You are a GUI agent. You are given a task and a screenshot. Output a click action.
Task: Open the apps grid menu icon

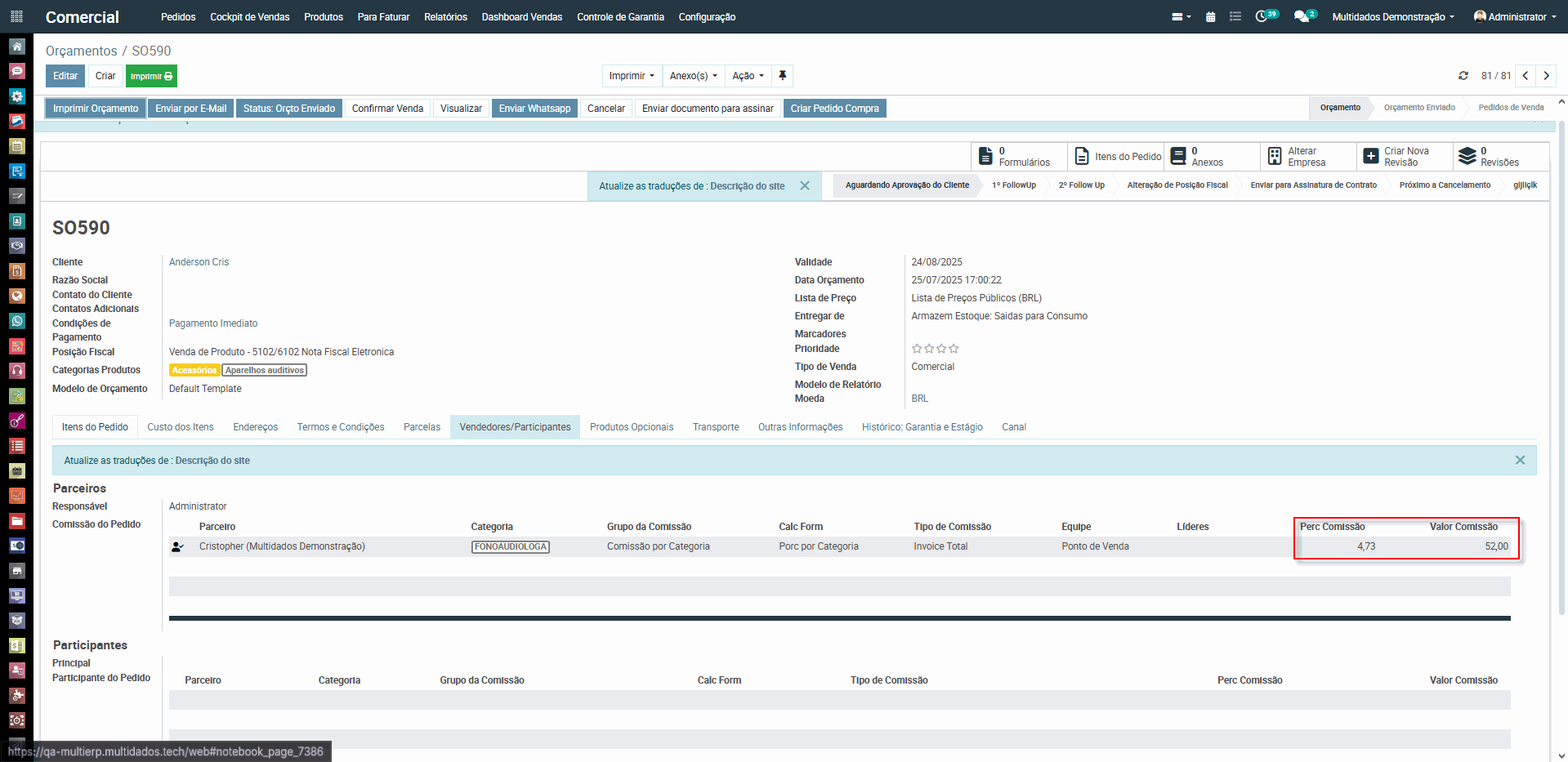(x=16, y=16)
